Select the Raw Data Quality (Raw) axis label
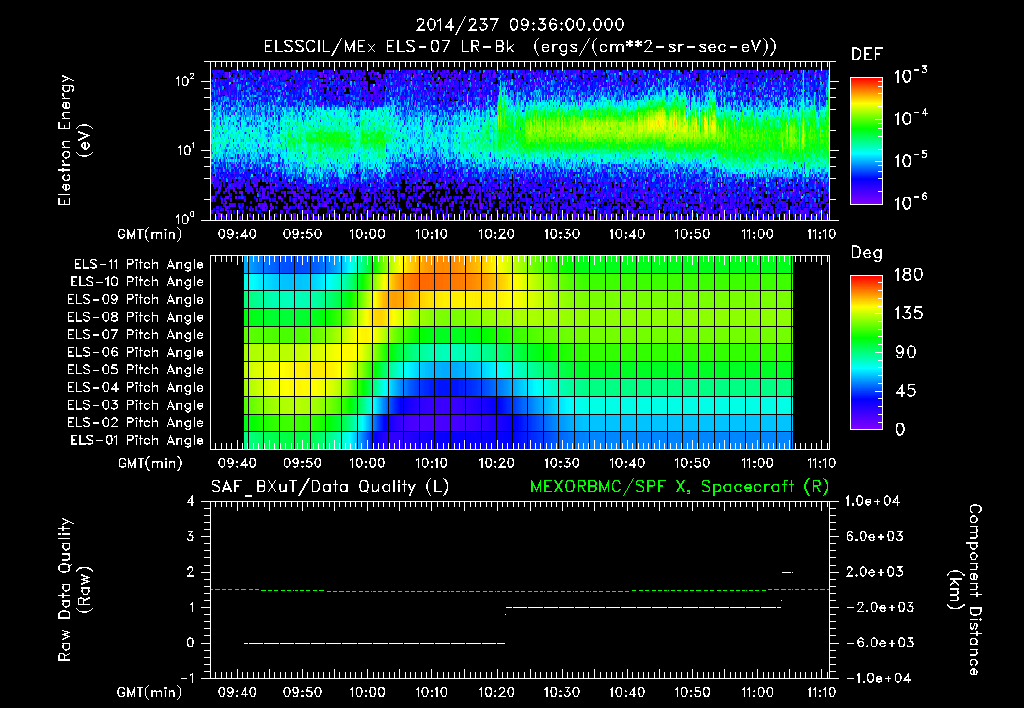The height and width of the screenshot is (708, 1024). tap(74, 590)
